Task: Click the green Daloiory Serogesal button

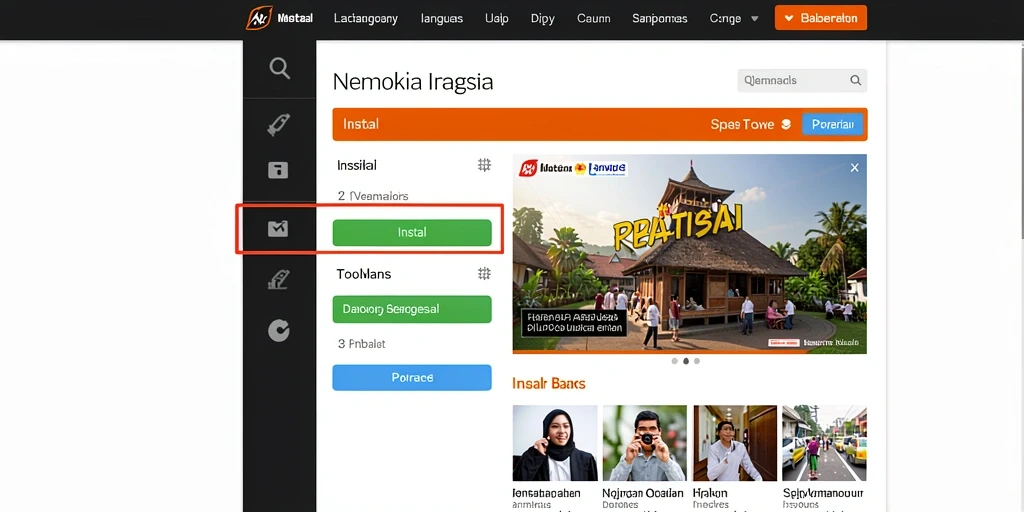Action: 411,309
